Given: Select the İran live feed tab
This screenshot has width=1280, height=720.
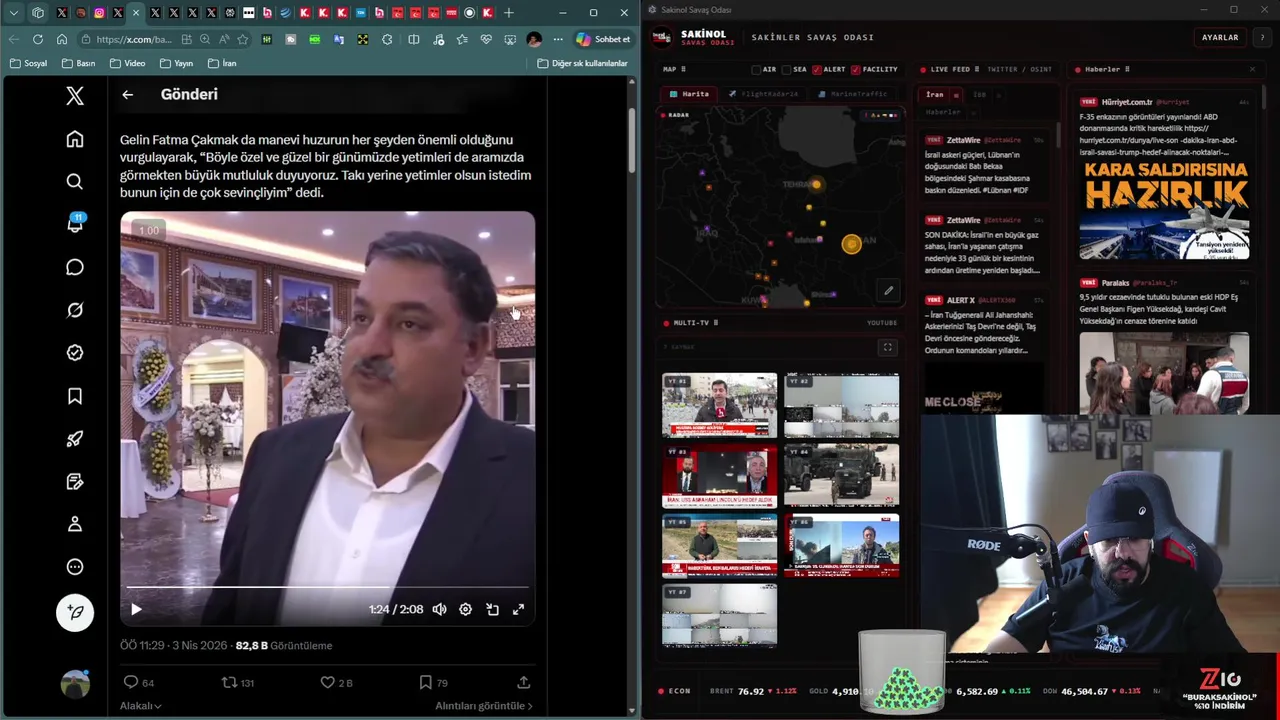Looking at the screenshot, I should [934, 95].
